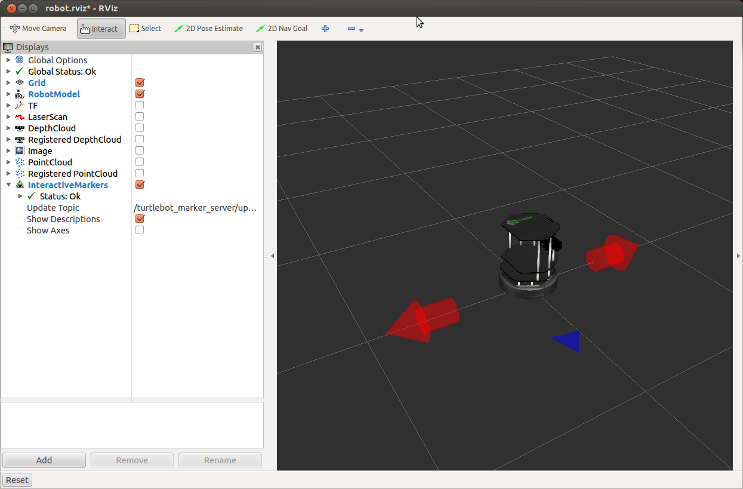The height and width of the screenshot is (489, 743).
Task: Select the Move Camera tool
Action: tap(38, 28)
